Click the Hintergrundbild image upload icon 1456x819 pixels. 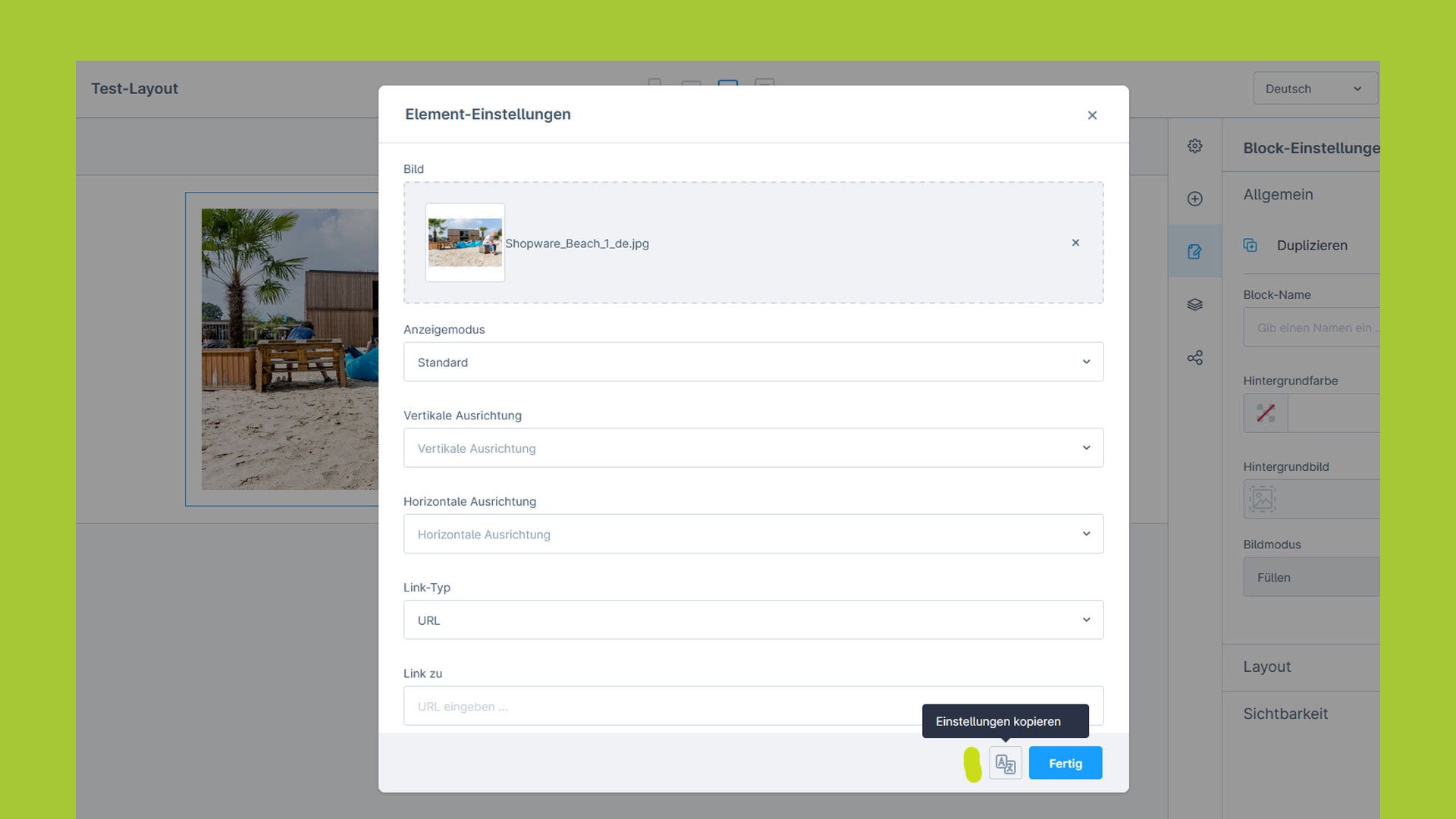[1263, 499]
